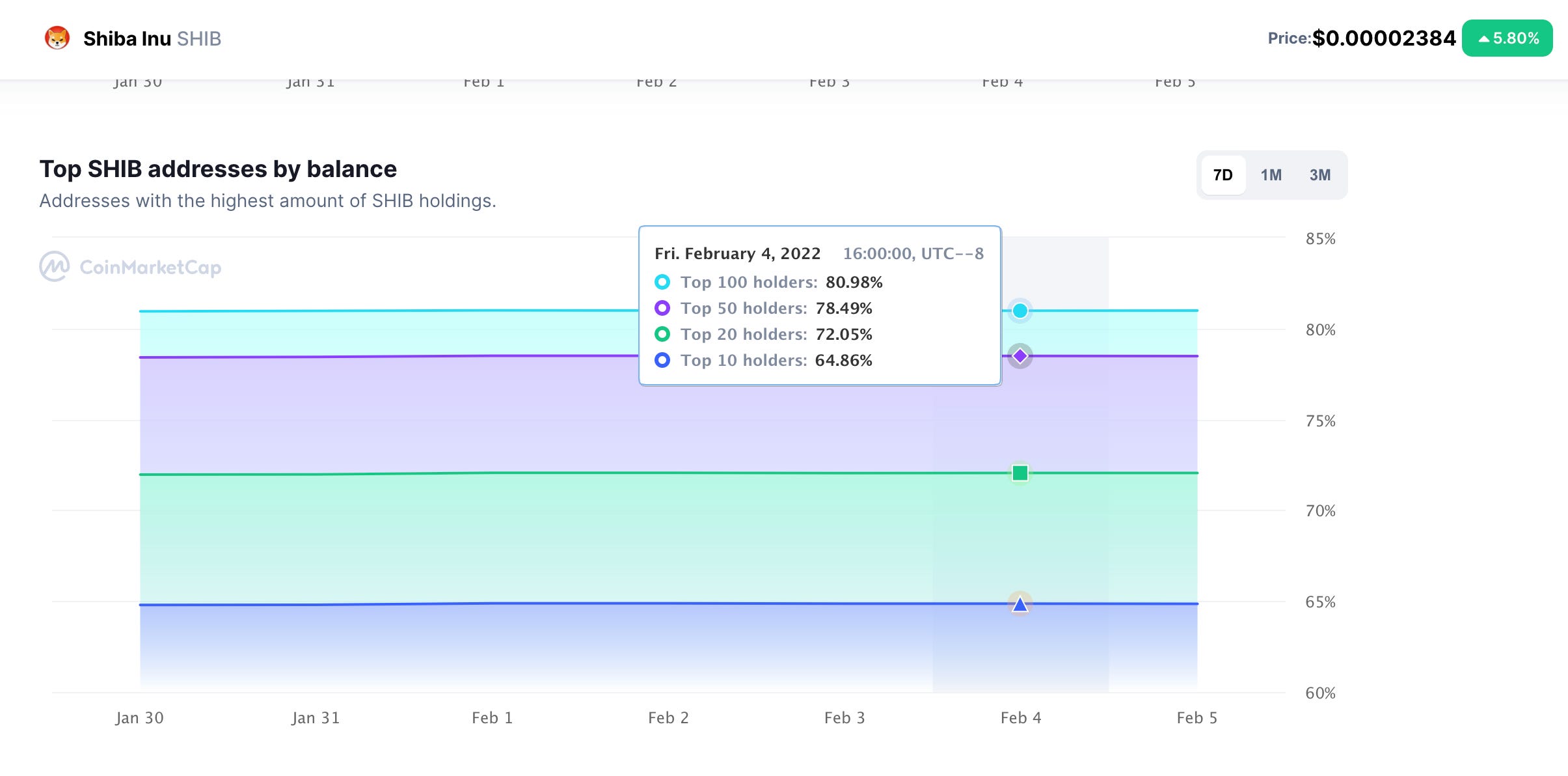The width and height of the screenshot is (1568, 776).
Task: Click the blue triangle marker on chart
Action: coord(1020,605)
